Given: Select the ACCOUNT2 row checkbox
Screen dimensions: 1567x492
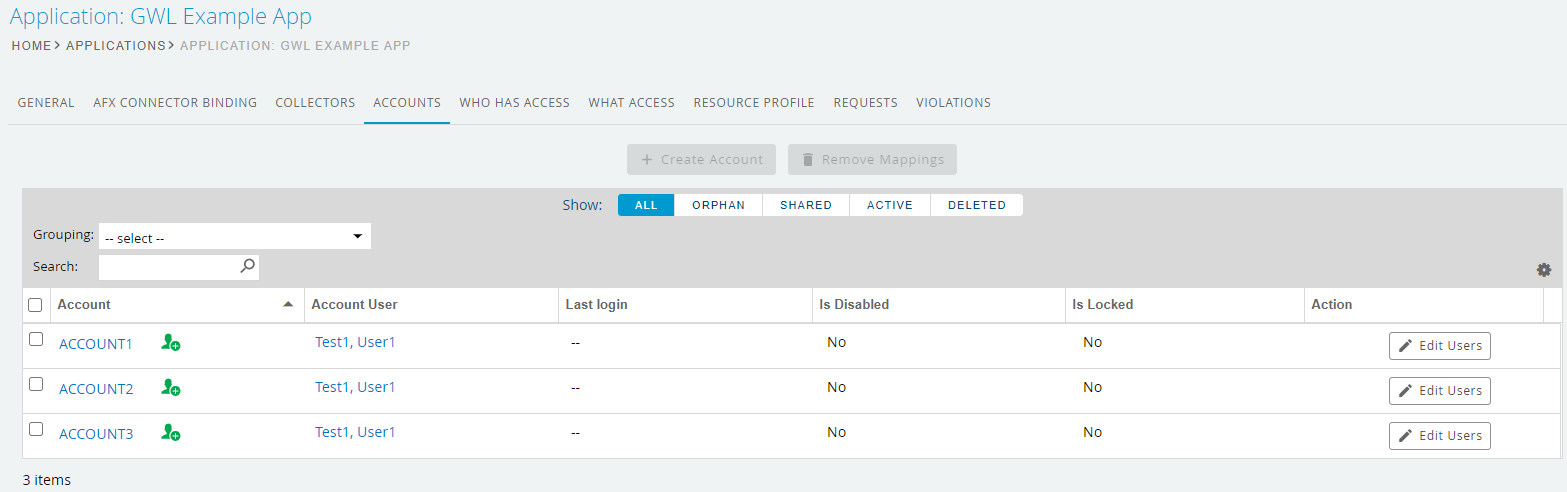Looking at the screenshot, I should 36,384.
